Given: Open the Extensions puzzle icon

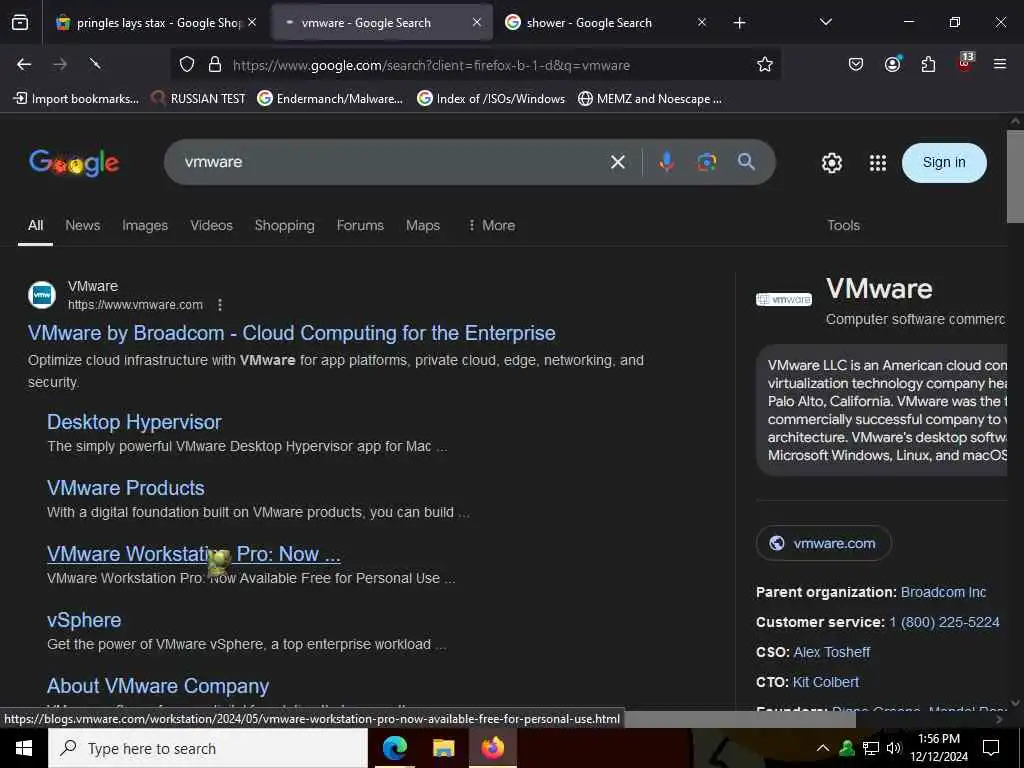Looking at the screenshot, I should 928,64.
